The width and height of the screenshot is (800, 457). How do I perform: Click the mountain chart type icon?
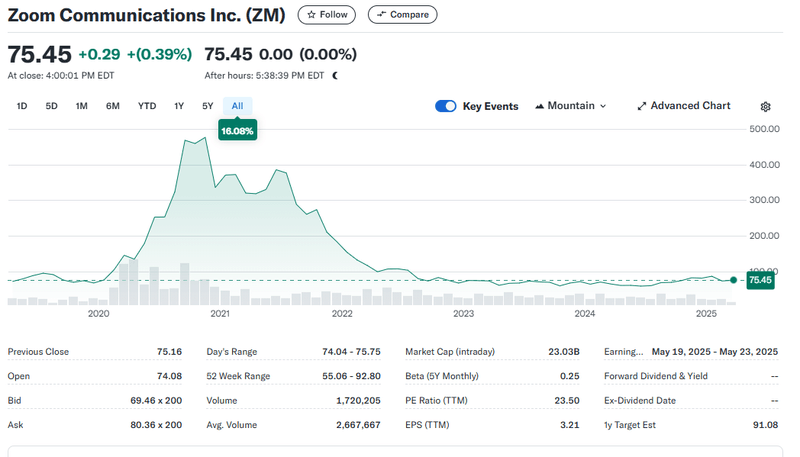click(x=541, y=106)
